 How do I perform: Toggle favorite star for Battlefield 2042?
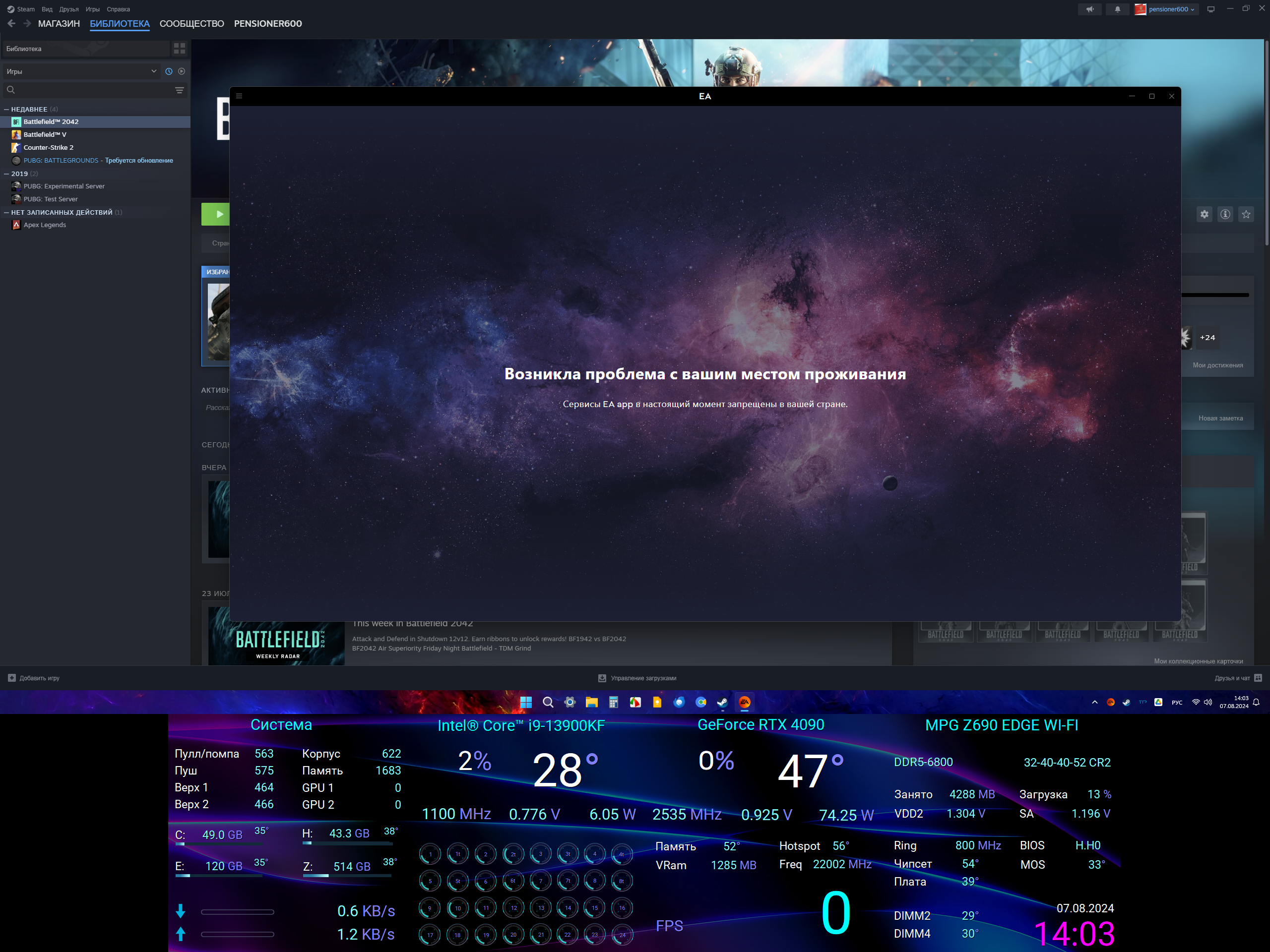click(x=1246, y=215)
